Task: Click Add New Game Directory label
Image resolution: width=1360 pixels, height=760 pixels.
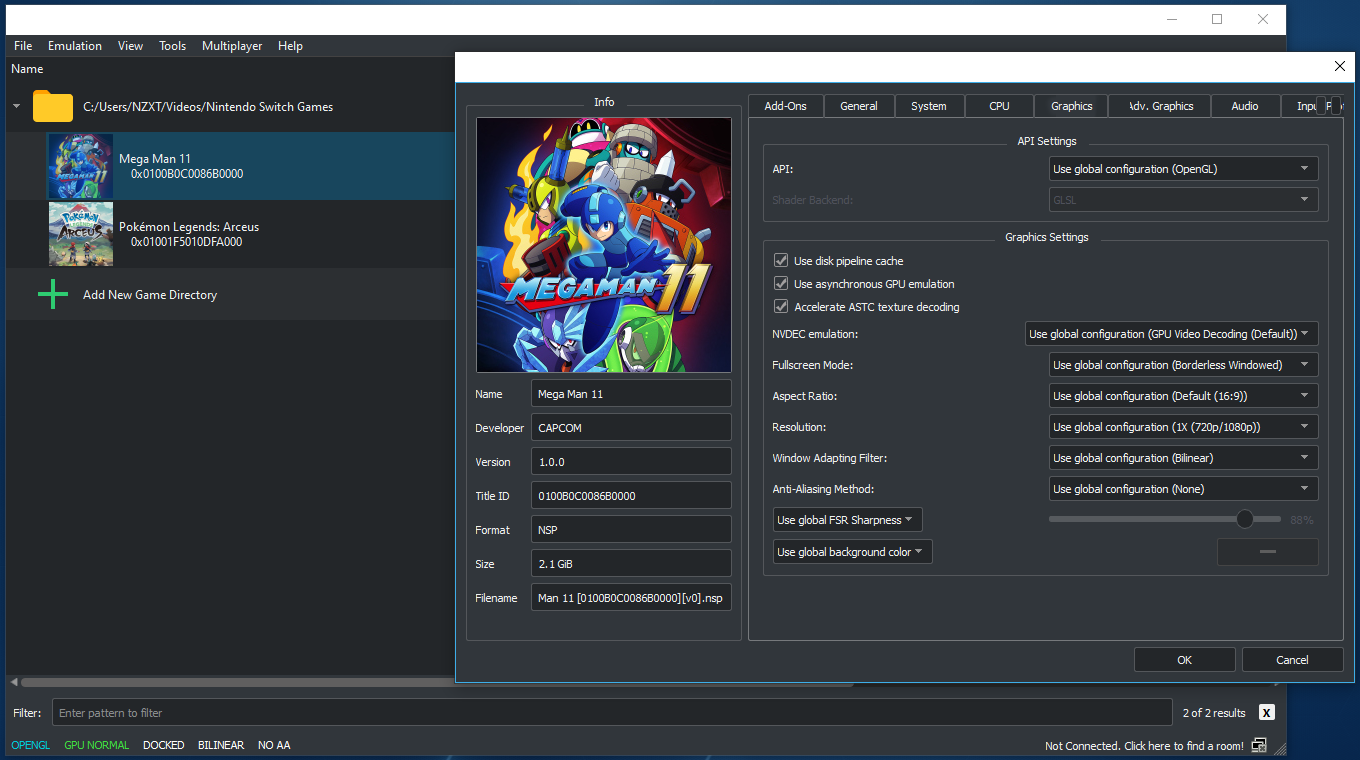Action: (150, 295)
